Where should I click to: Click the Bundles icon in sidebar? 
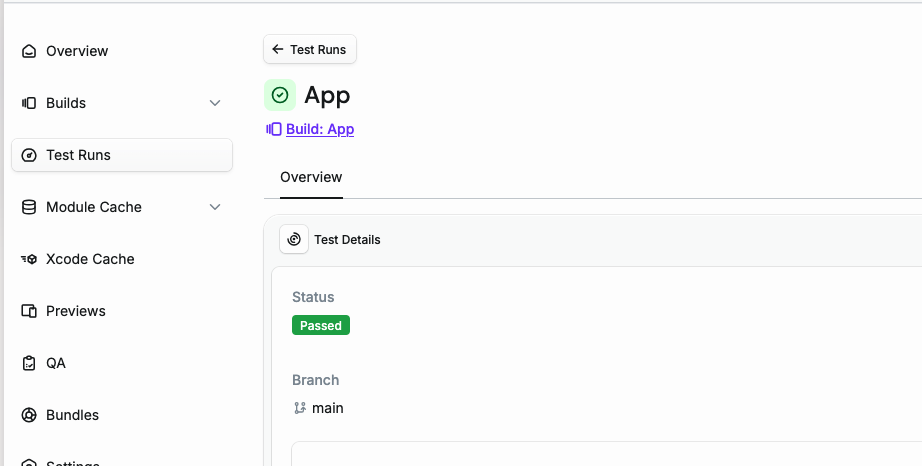29,415
